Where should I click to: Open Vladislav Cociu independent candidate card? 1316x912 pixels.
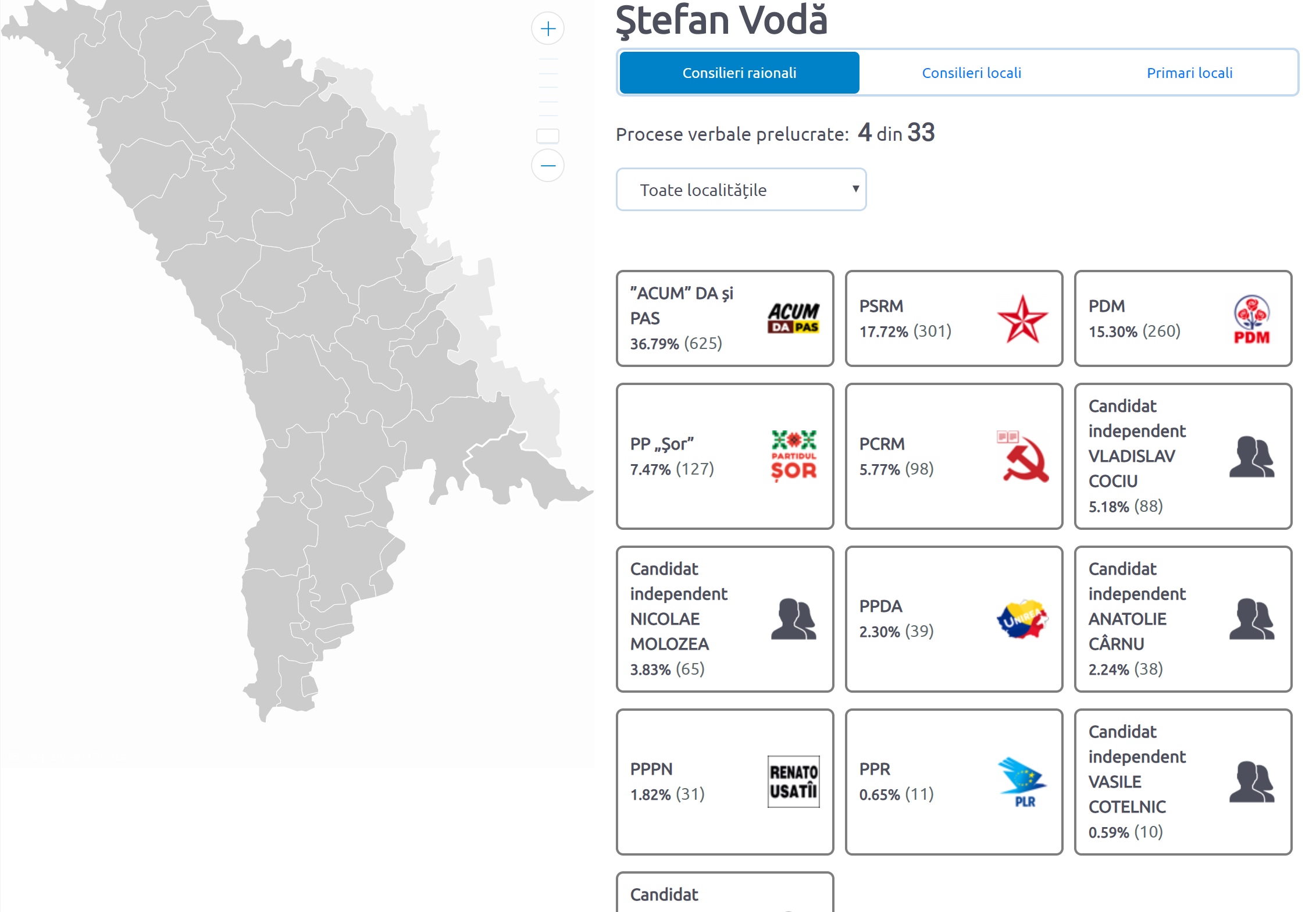point(1182,456)
